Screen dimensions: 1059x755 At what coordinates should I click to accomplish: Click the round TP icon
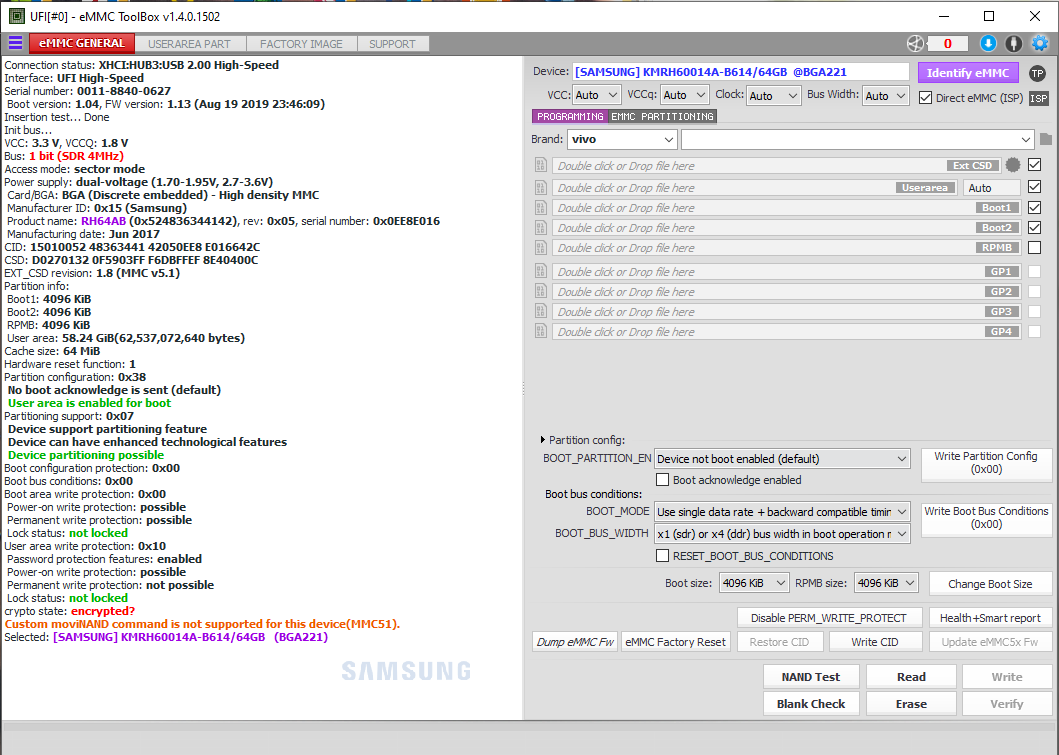[x=1037, y=73]
